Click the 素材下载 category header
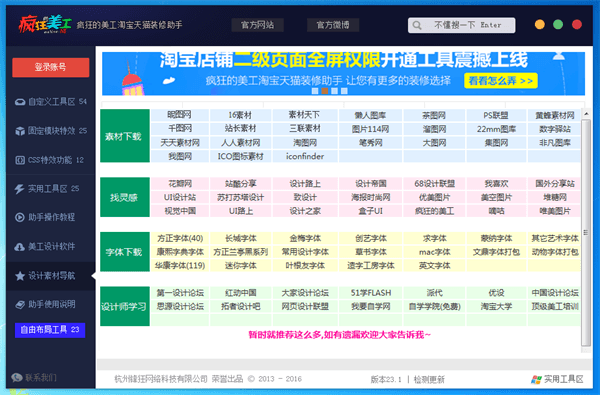 coord(125,136)
